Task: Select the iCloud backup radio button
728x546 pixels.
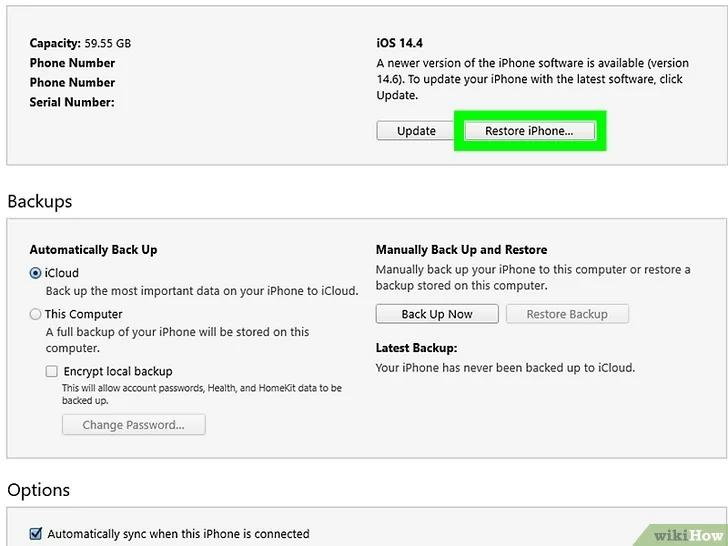Action: pos(35,273)
